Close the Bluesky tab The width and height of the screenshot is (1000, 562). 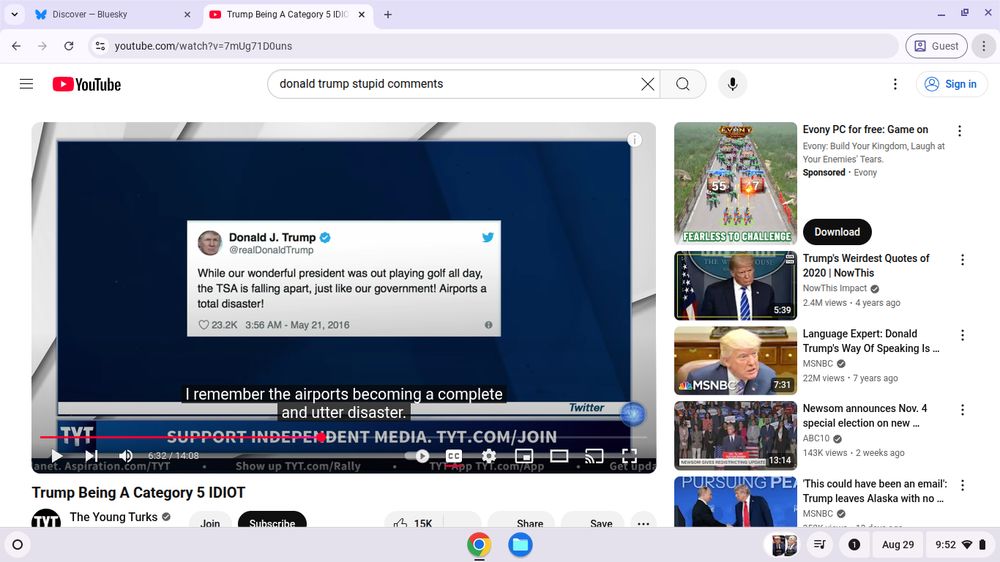[x=187, y=14]
